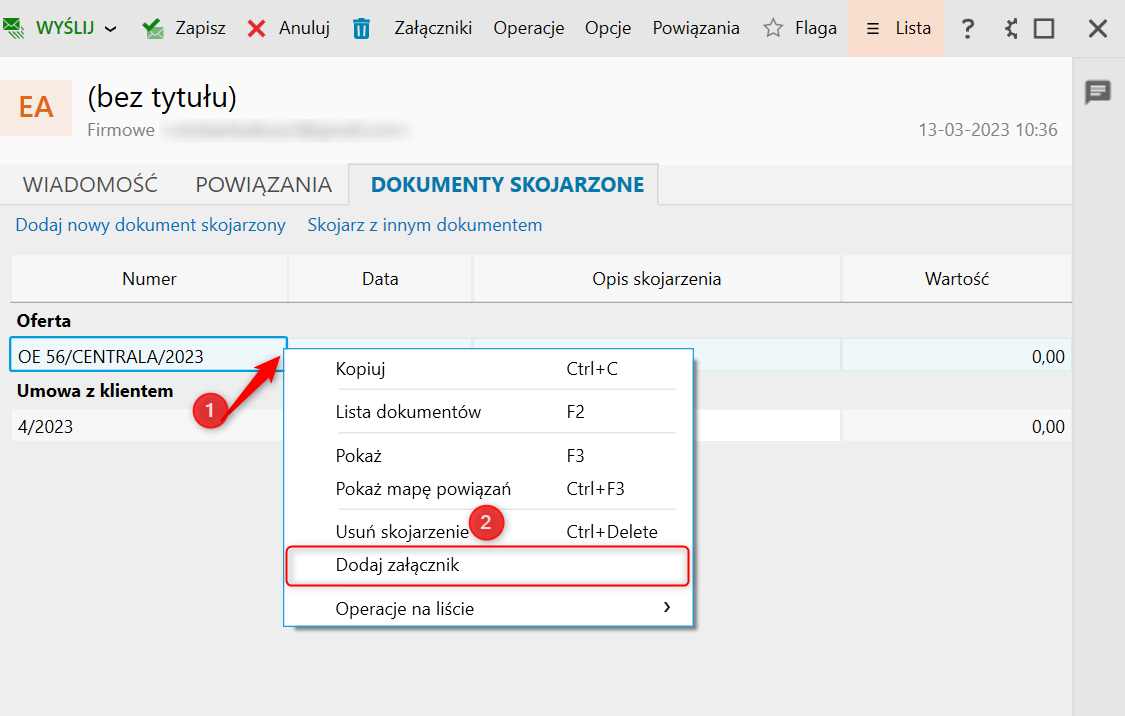
Task: Maximize the window with the square icon
Action: (x=1044, y=29)
